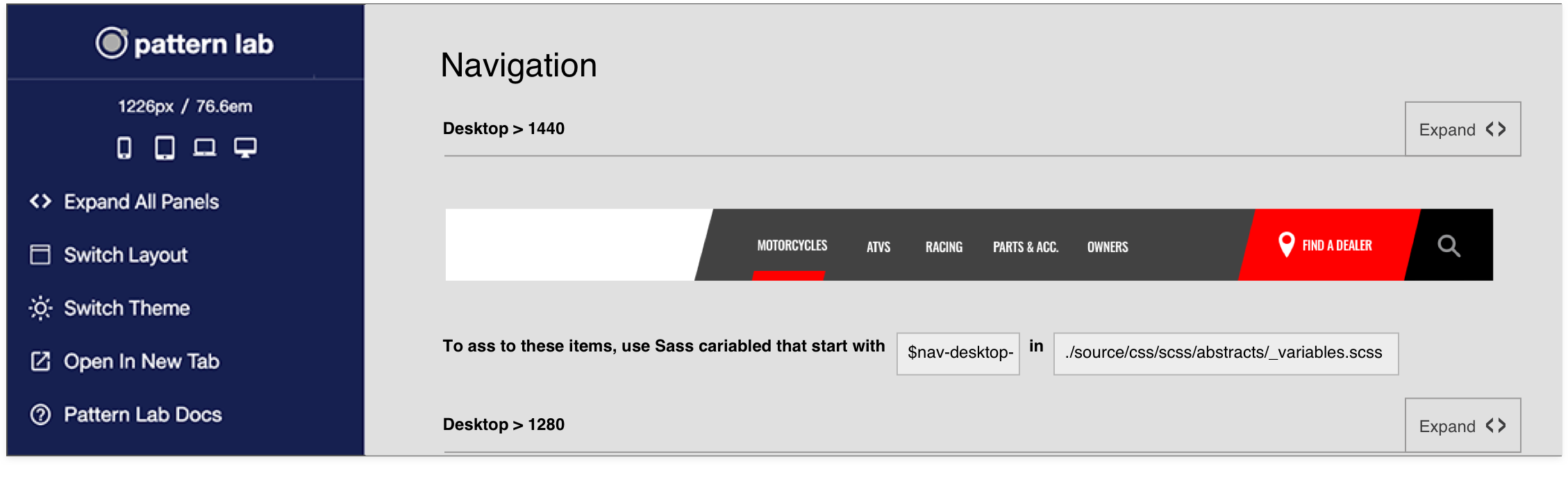Screen dimensions: 1568x496
Task: Select the tablet viewport icon
Action: point(165,148)
